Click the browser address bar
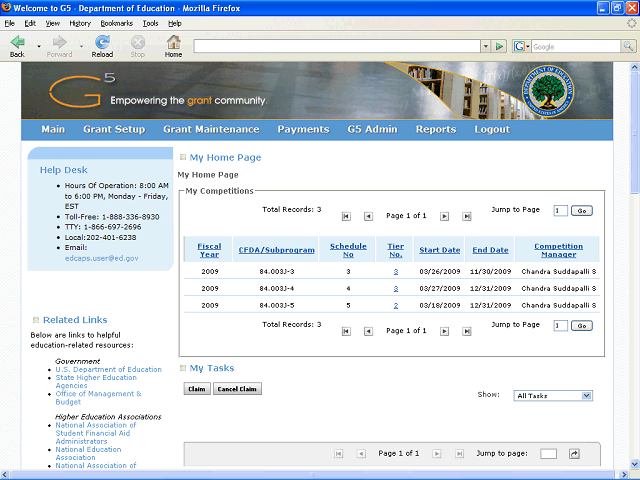Image resolution: width=640 pixels, height=480 pixels. (x=337, y=47)
